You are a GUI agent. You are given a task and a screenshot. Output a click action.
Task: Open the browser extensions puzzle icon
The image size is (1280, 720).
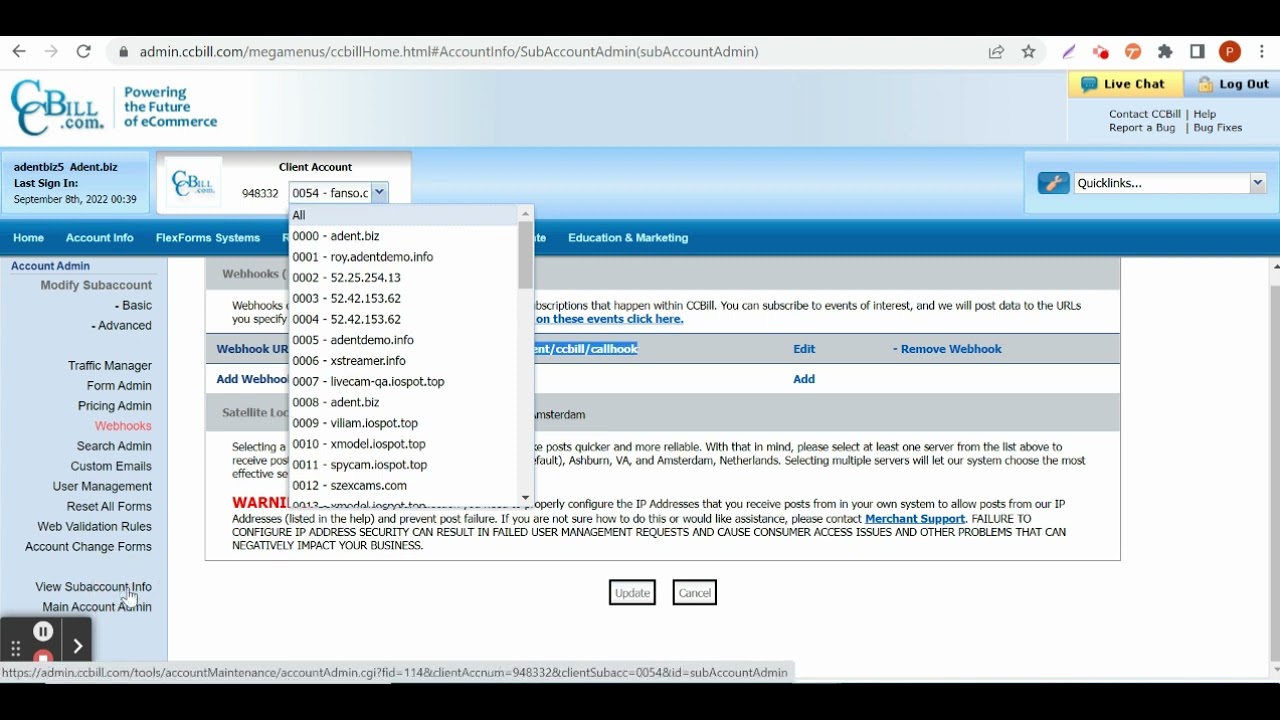1165,52
